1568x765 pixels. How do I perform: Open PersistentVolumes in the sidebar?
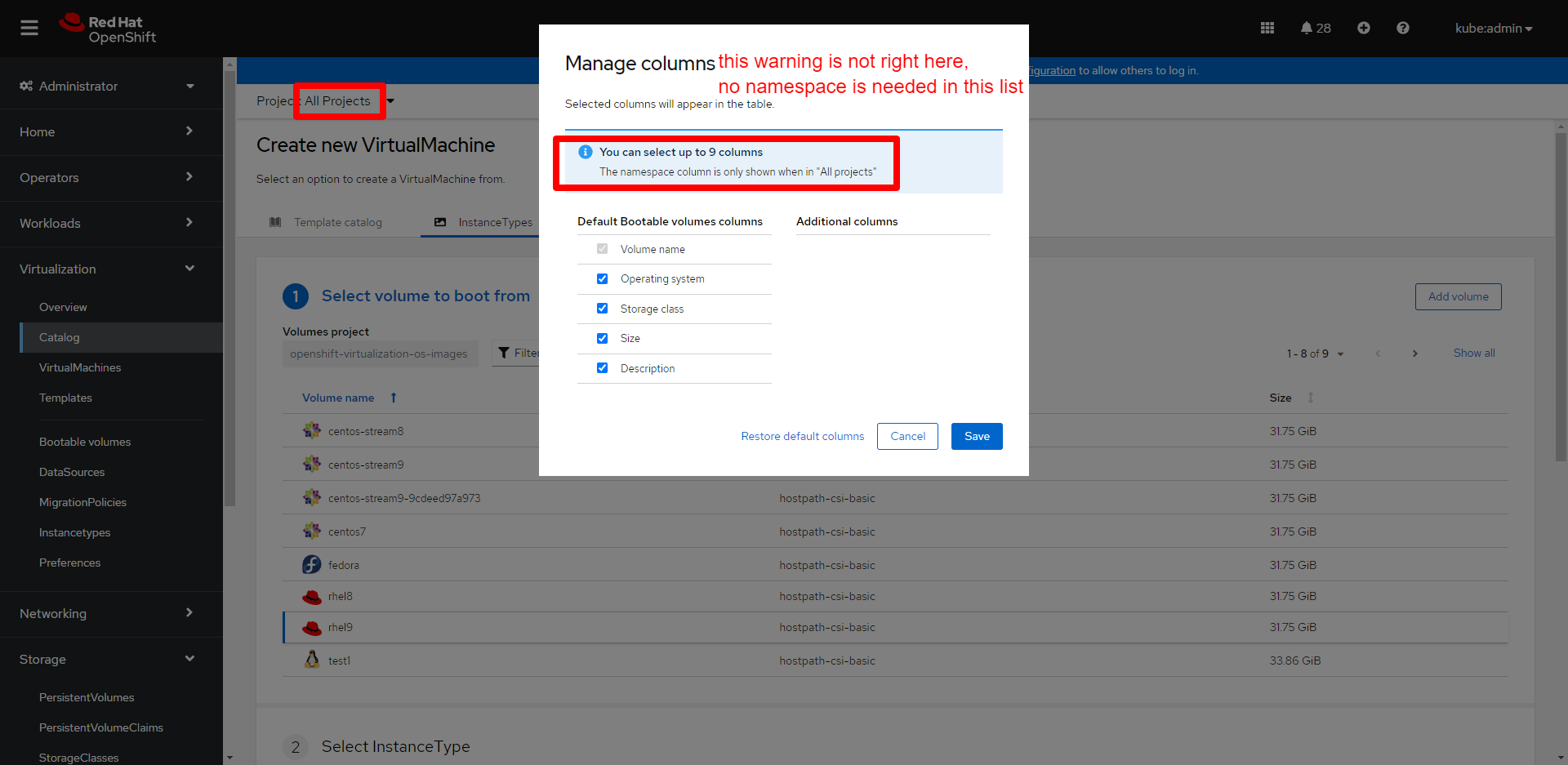point(87,697)
